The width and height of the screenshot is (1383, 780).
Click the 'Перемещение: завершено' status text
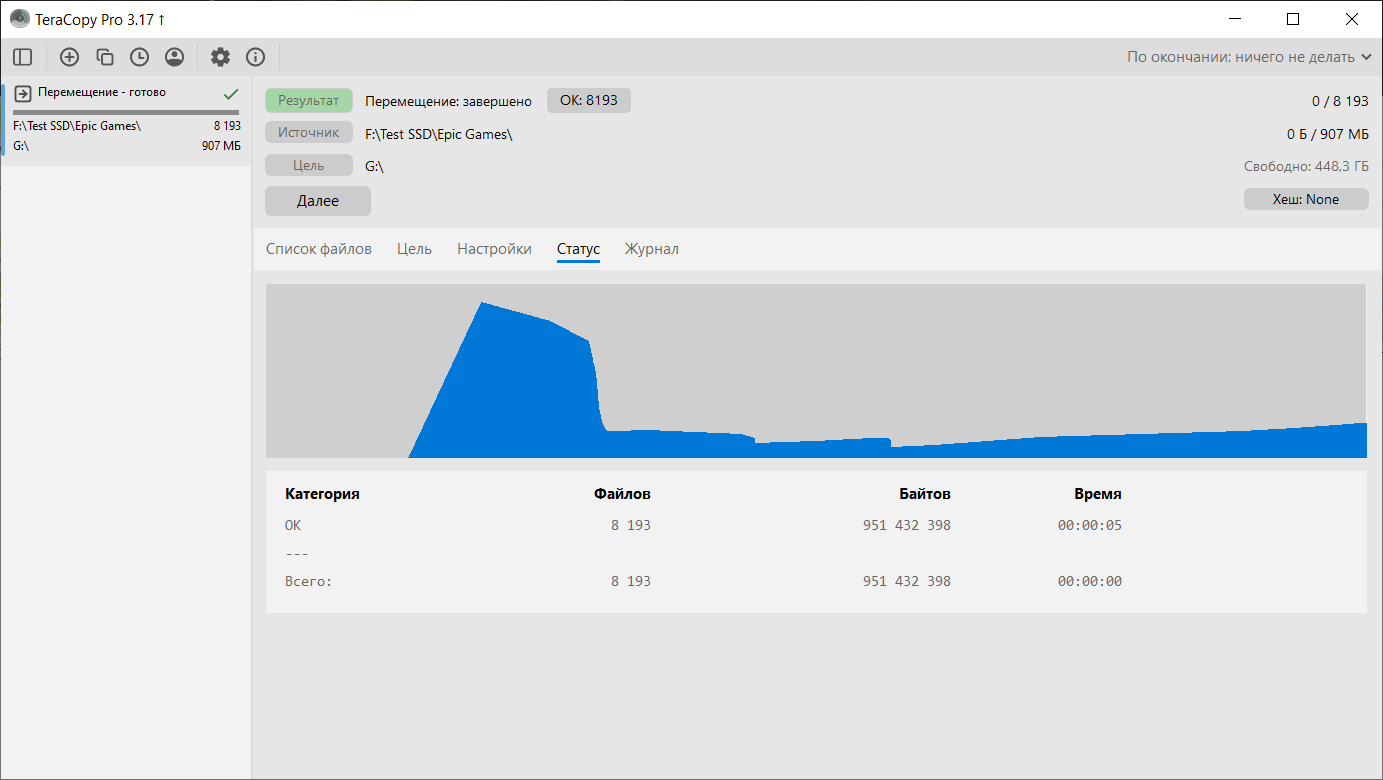tap(449, 101)
